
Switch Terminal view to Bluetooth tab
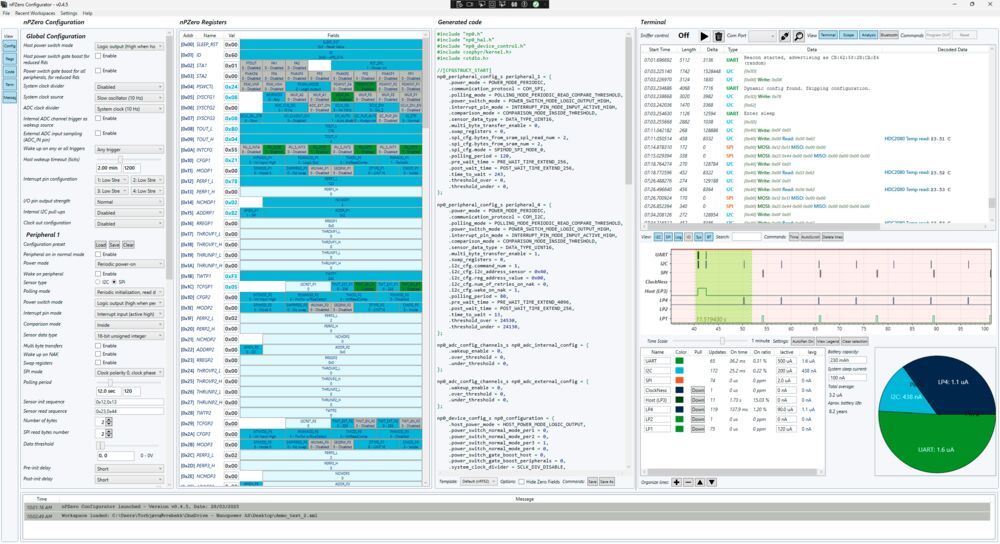click(889, 35)
